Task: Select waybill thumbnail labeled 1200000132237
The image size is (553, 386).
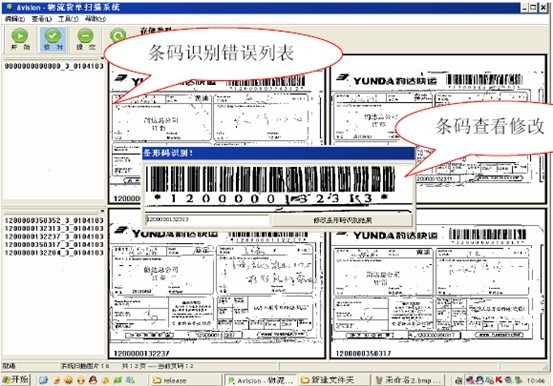Action: click(x=216, y=283)
